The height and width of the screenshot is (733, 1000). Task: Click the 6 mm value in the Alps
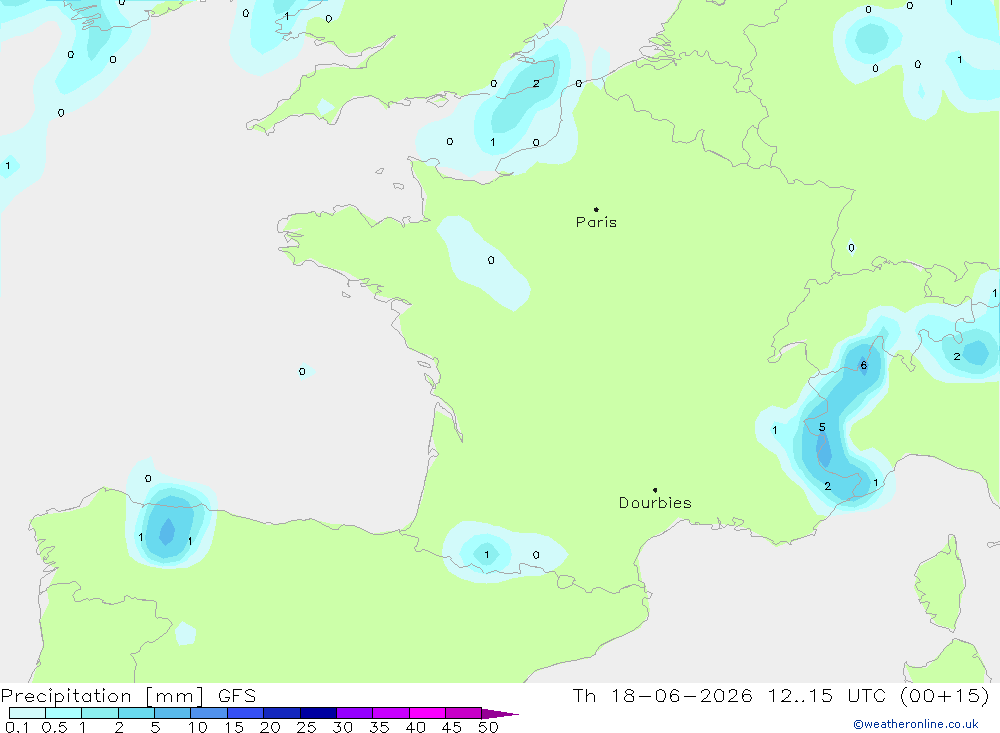tap(864, 366)
